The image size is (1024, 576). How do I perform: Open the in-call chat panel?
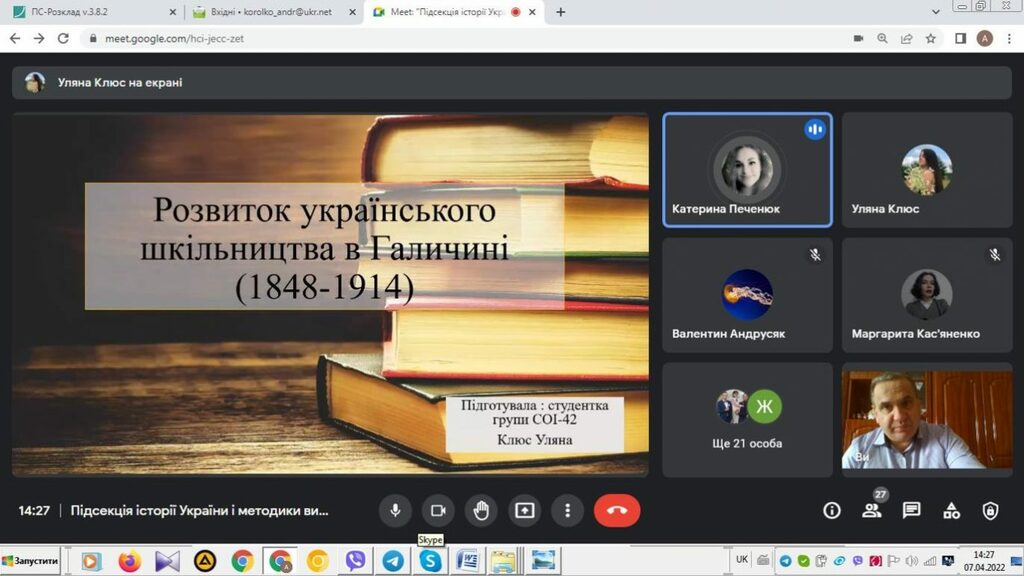pos(911,510)
